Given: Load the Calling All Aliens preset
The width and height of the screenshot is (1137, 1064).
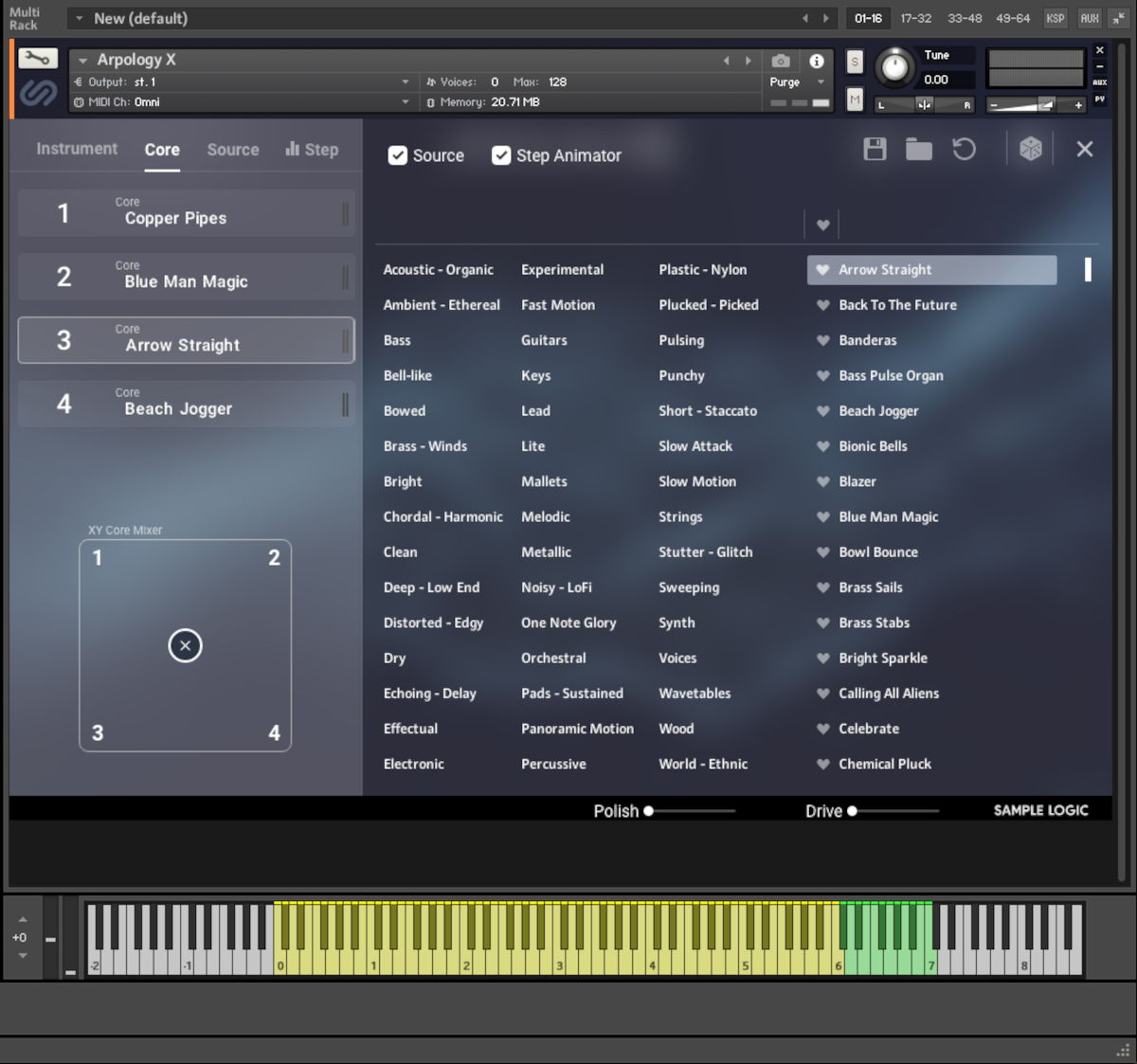Looking at the screenshot, I should tap(889, 694).
